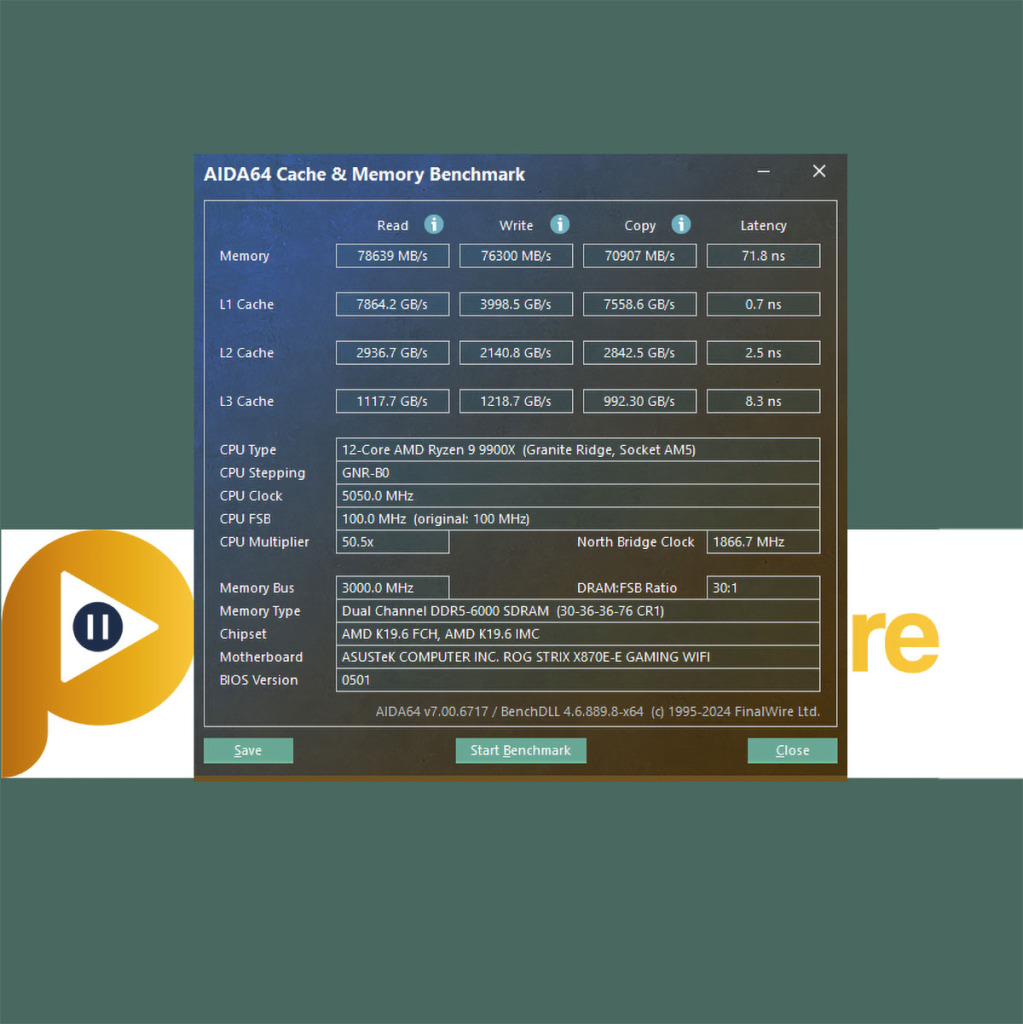The width and height of the screenshot is (1023, 1024).
Task: Click the Close button on the dialog
Action: [x=792, y=750]
